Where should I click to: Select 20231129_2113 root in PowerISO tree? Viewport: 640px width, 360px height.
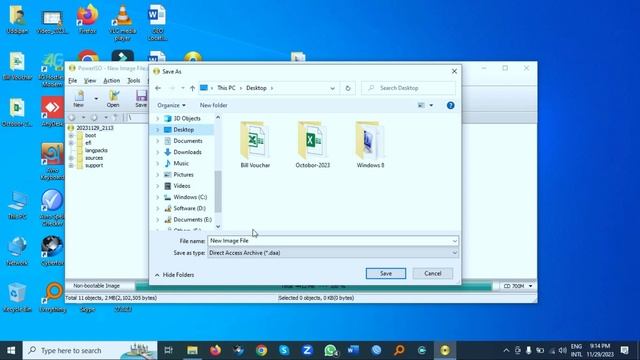(x=95, y=128)
